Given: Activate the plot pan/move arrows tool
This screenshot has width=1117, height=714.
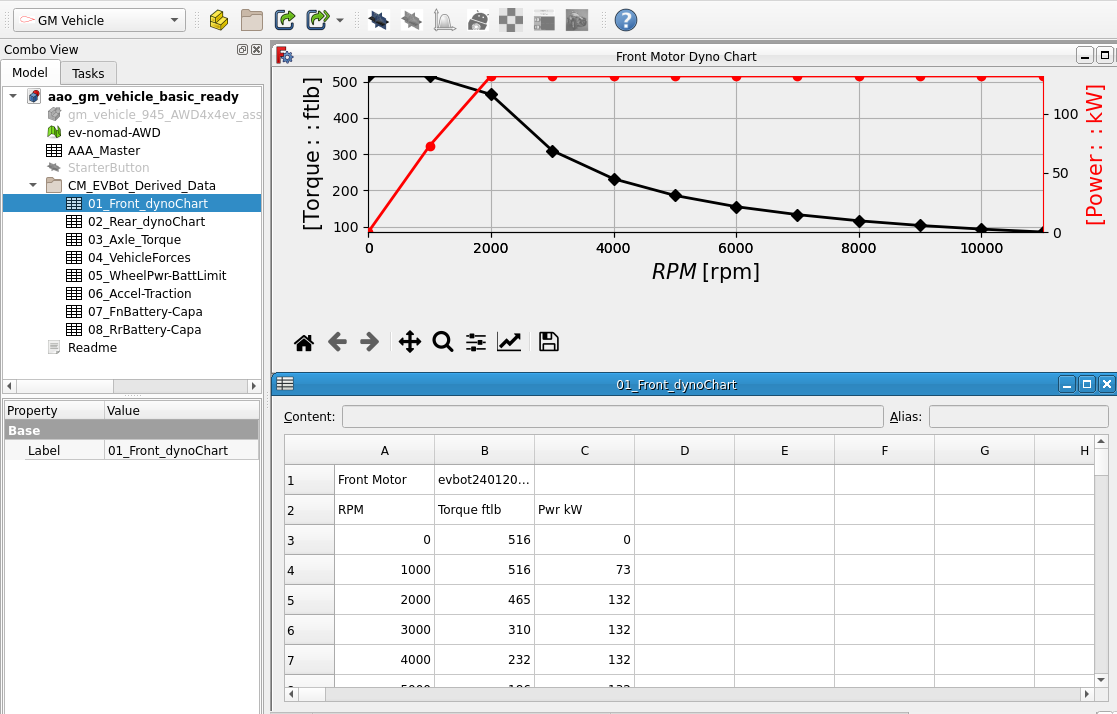Looking at the screenshot, I should 410,342.
